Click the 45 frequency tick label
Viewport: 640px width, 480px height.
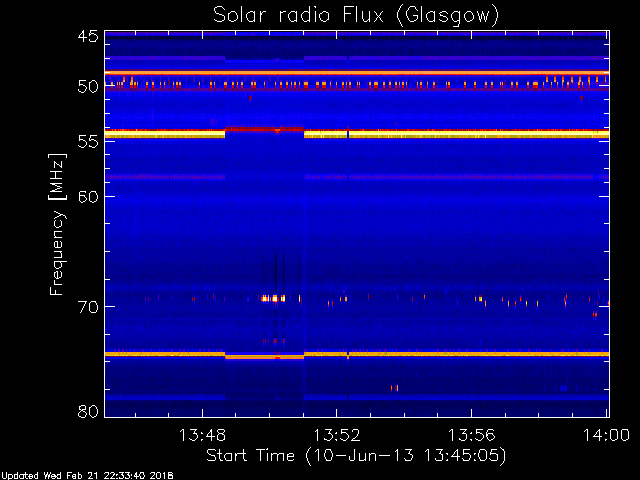point(88,36)
